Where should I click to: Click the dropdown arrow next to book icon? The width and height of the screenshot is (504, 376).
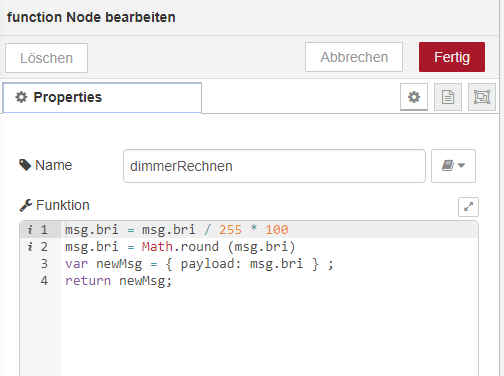462,165
